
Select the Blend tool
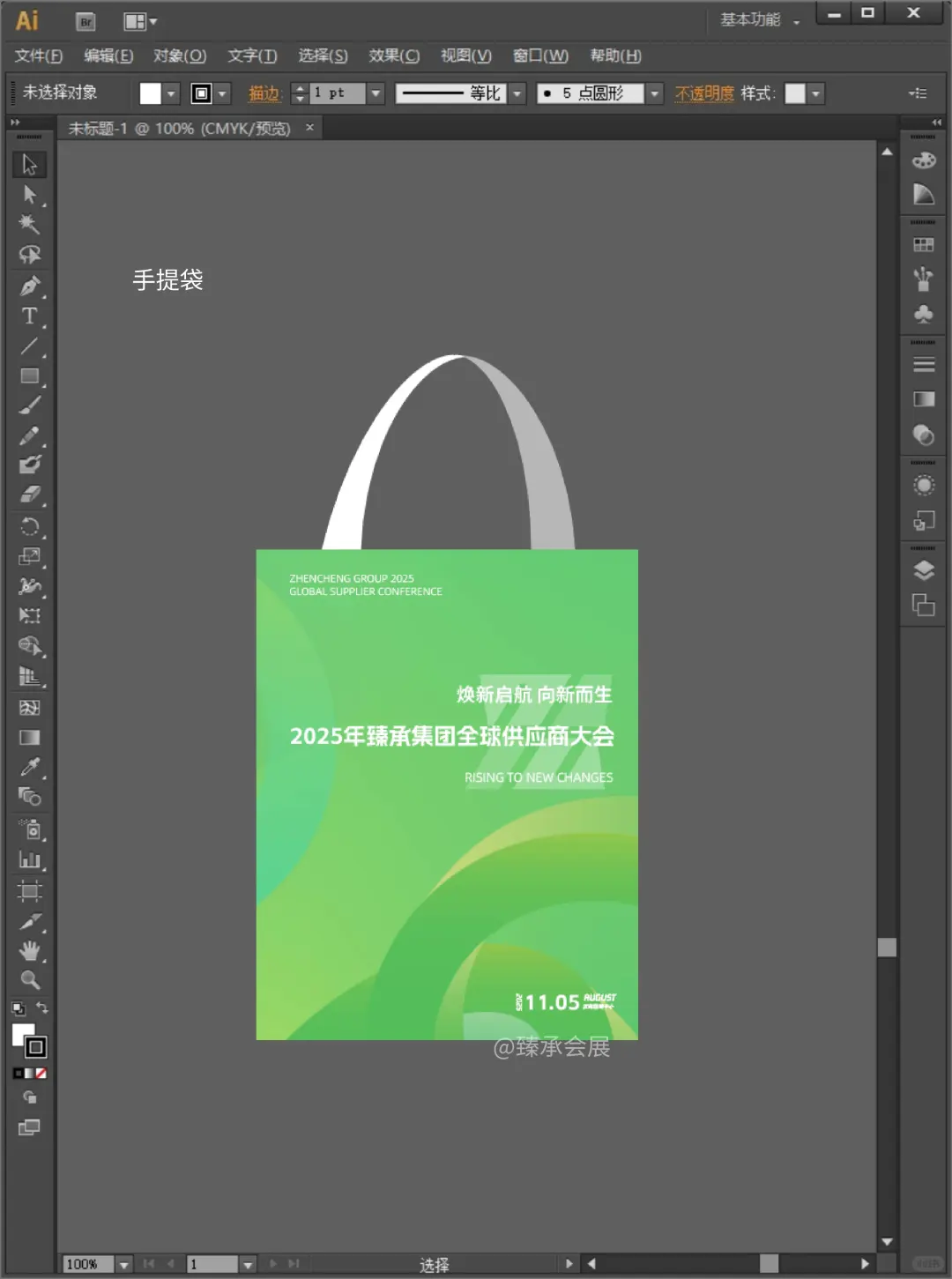pos(29,798)
